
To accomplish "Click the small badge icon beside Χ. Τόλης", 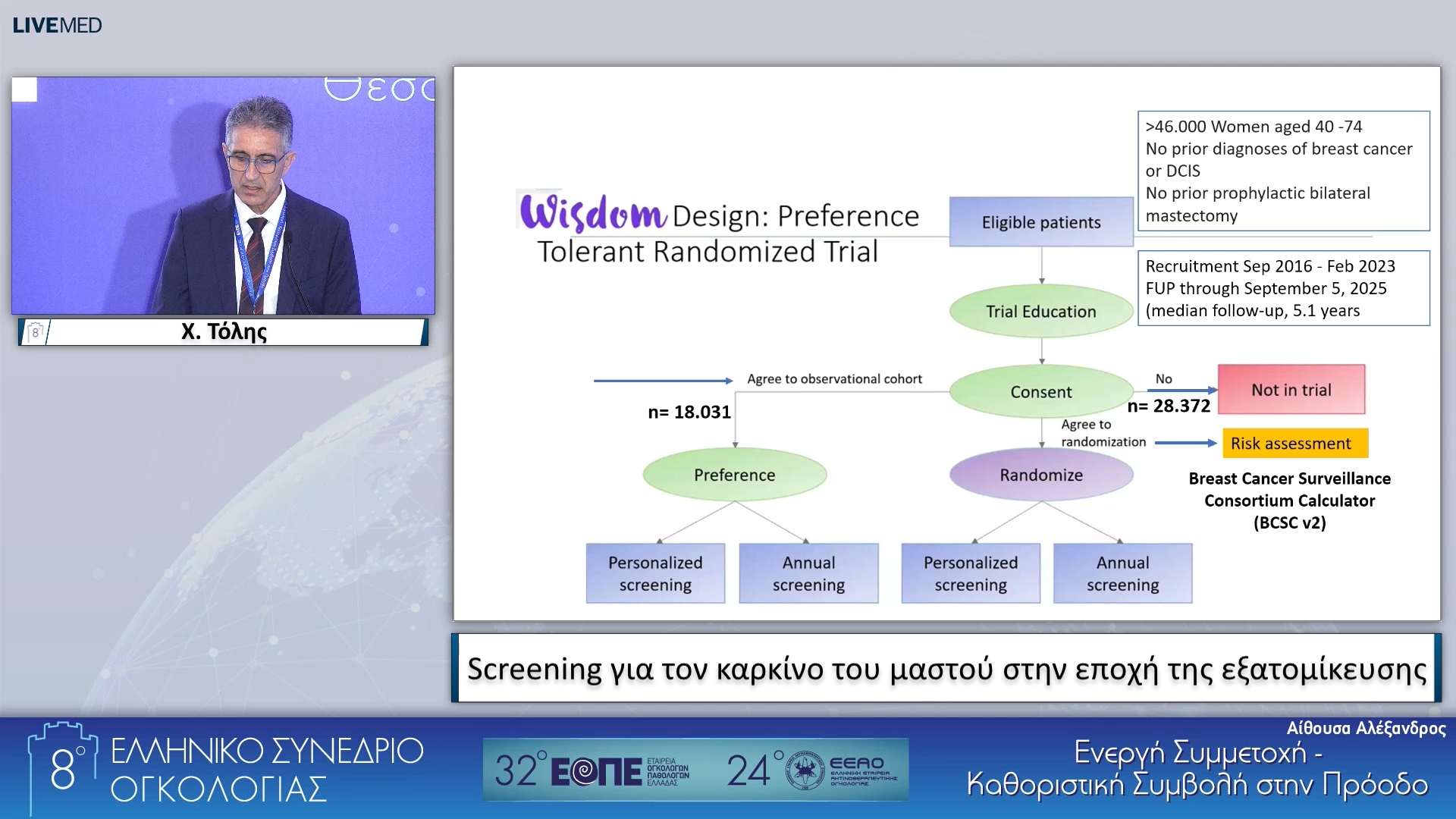I will coord(35,332).
